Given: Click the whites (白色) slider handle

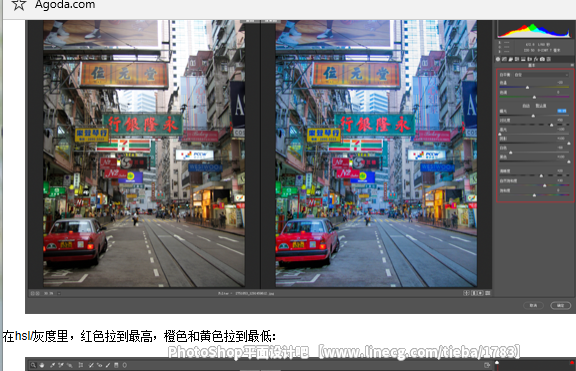Looking at the screenshot, I should pyautogui.click(x=511, y=152).
